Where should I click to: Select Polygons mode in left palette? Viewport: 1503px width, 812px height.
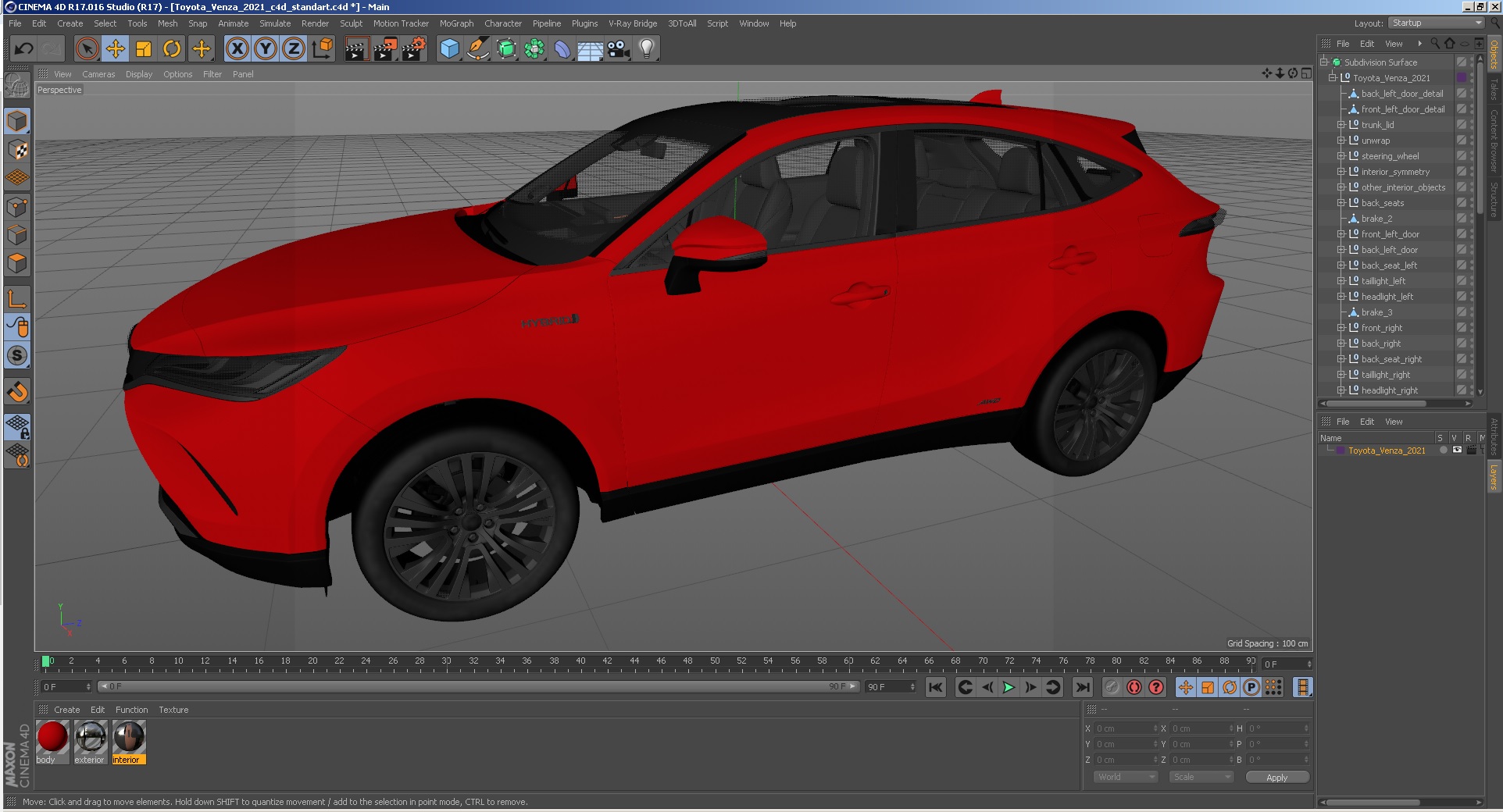[x=17, y=263]
